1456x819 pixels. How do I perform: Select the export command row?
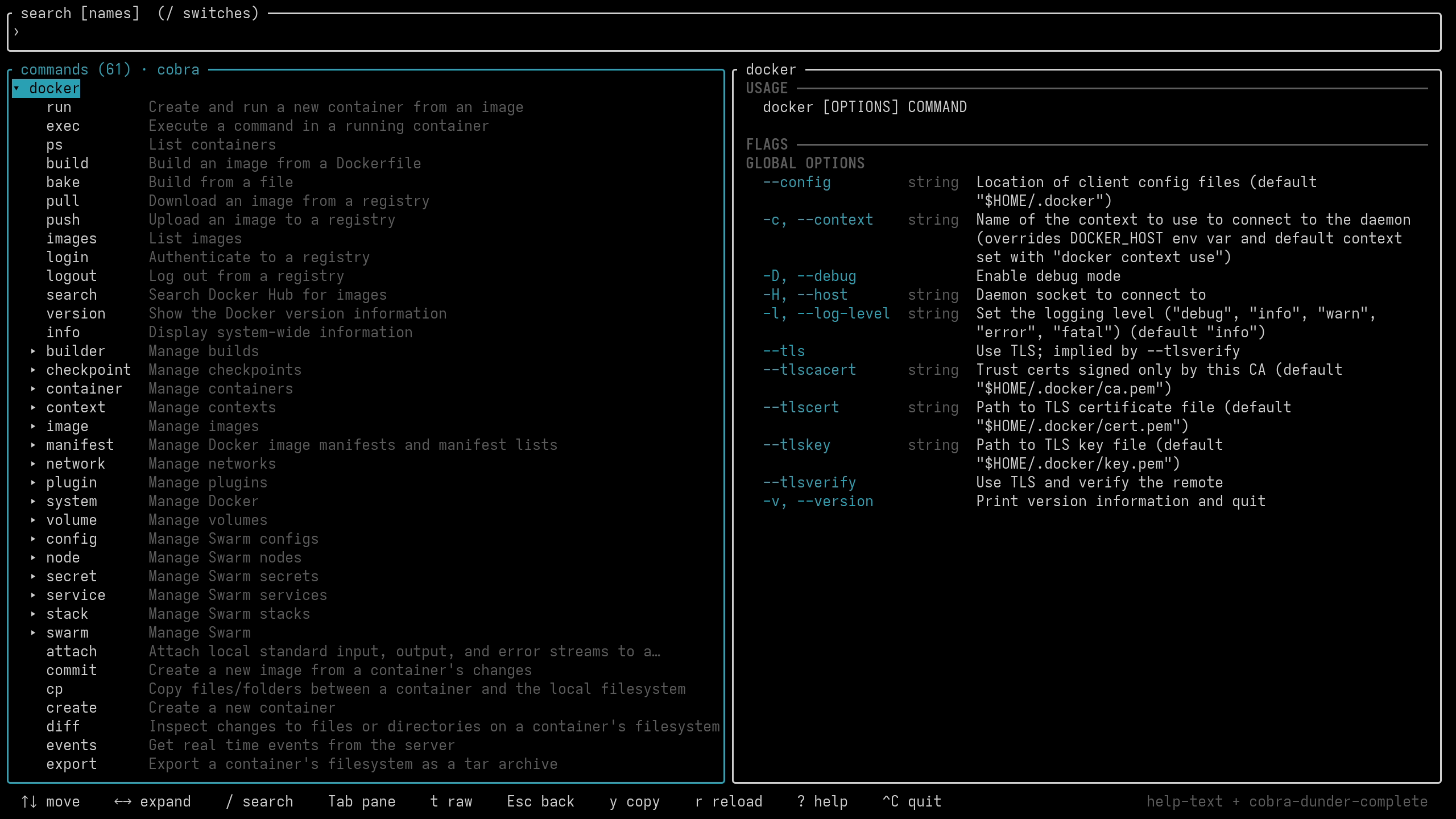point(367,764)
